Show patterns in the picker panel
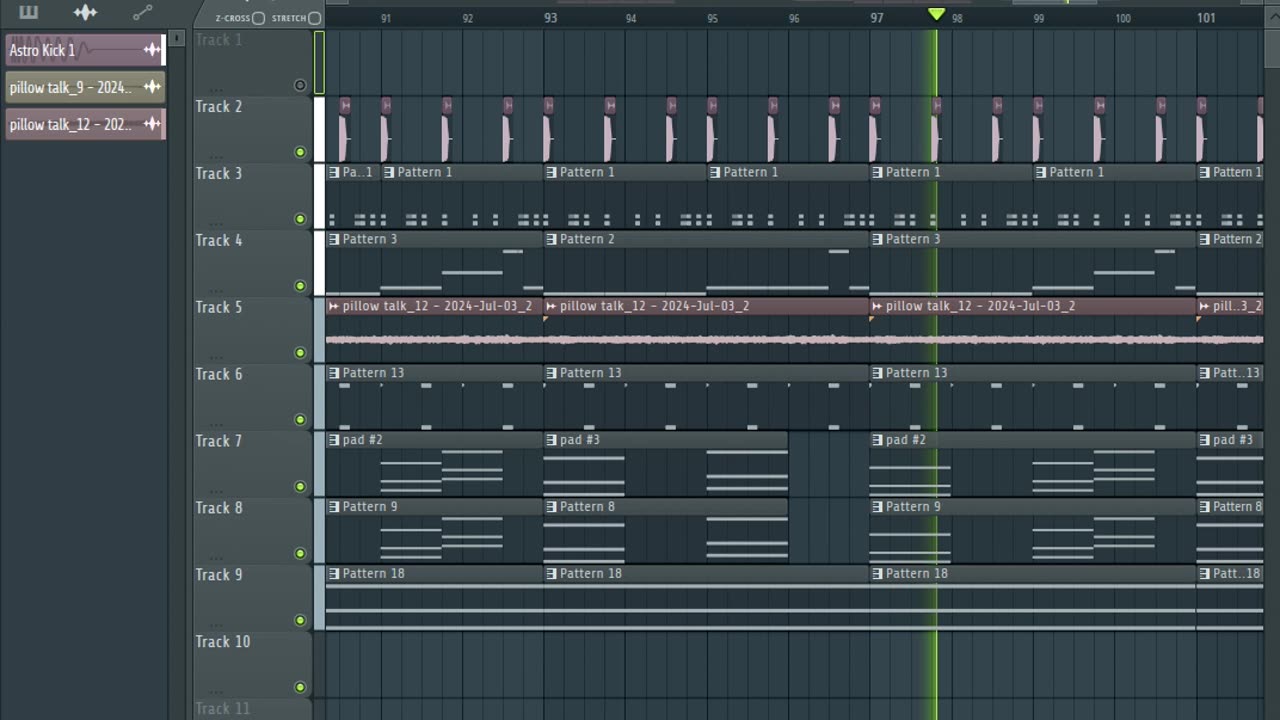 coord(28,12)
